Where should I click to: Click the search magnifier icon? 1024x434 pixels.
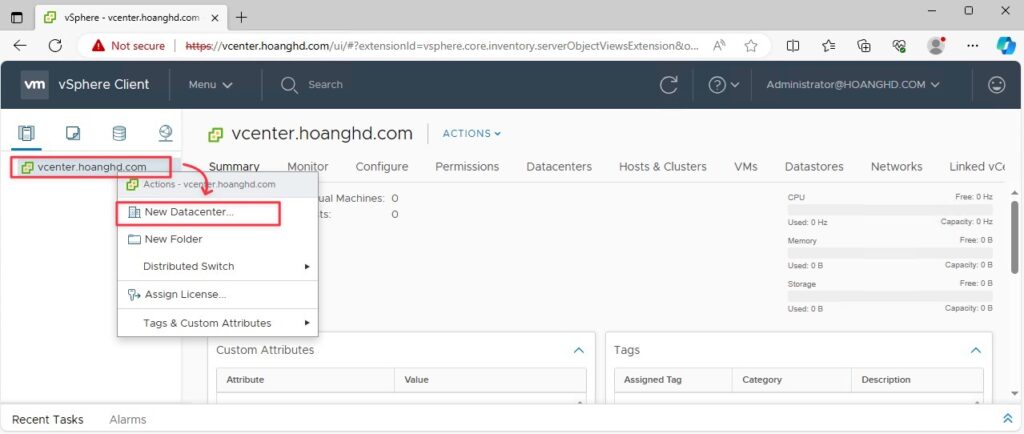(x=289, y=85)
